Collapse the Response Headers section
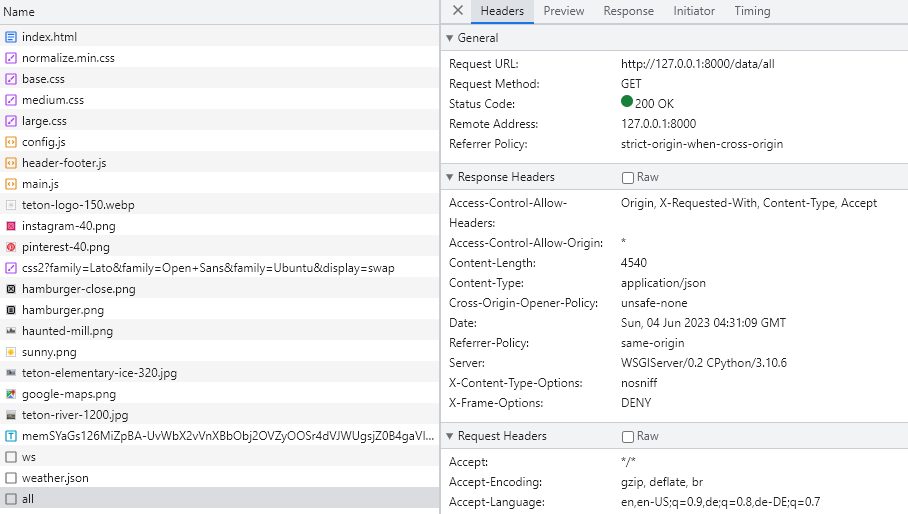908x514 pixels. coord(450,177)
